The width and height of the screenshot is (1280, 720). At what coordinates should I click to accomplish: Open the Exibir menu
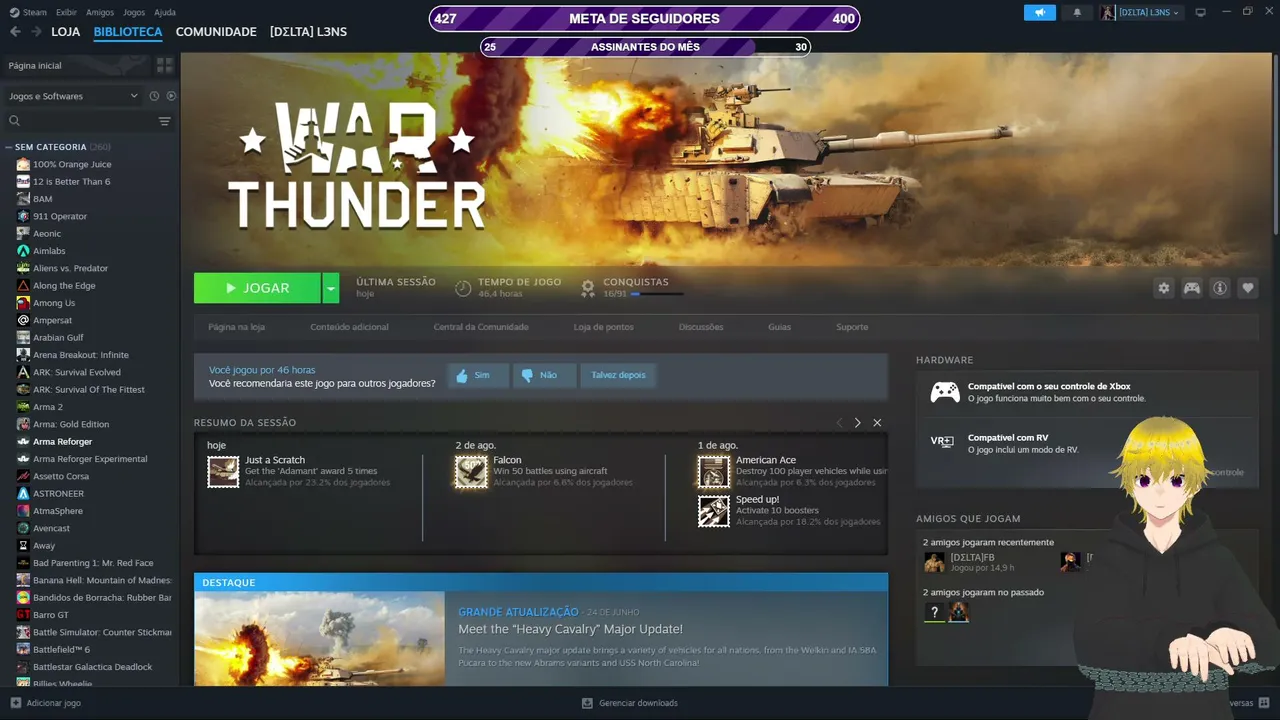click(x=66, y=12)
